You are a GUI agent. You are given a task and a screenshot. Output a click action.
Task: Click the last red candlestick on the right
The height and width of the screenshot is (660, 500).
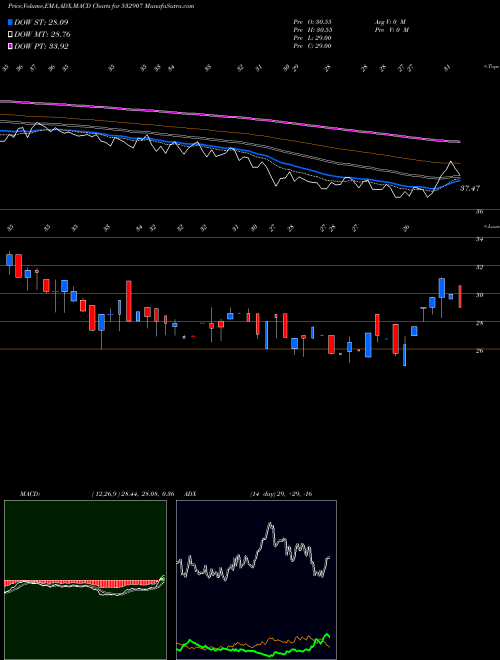(x=460, y=296)
